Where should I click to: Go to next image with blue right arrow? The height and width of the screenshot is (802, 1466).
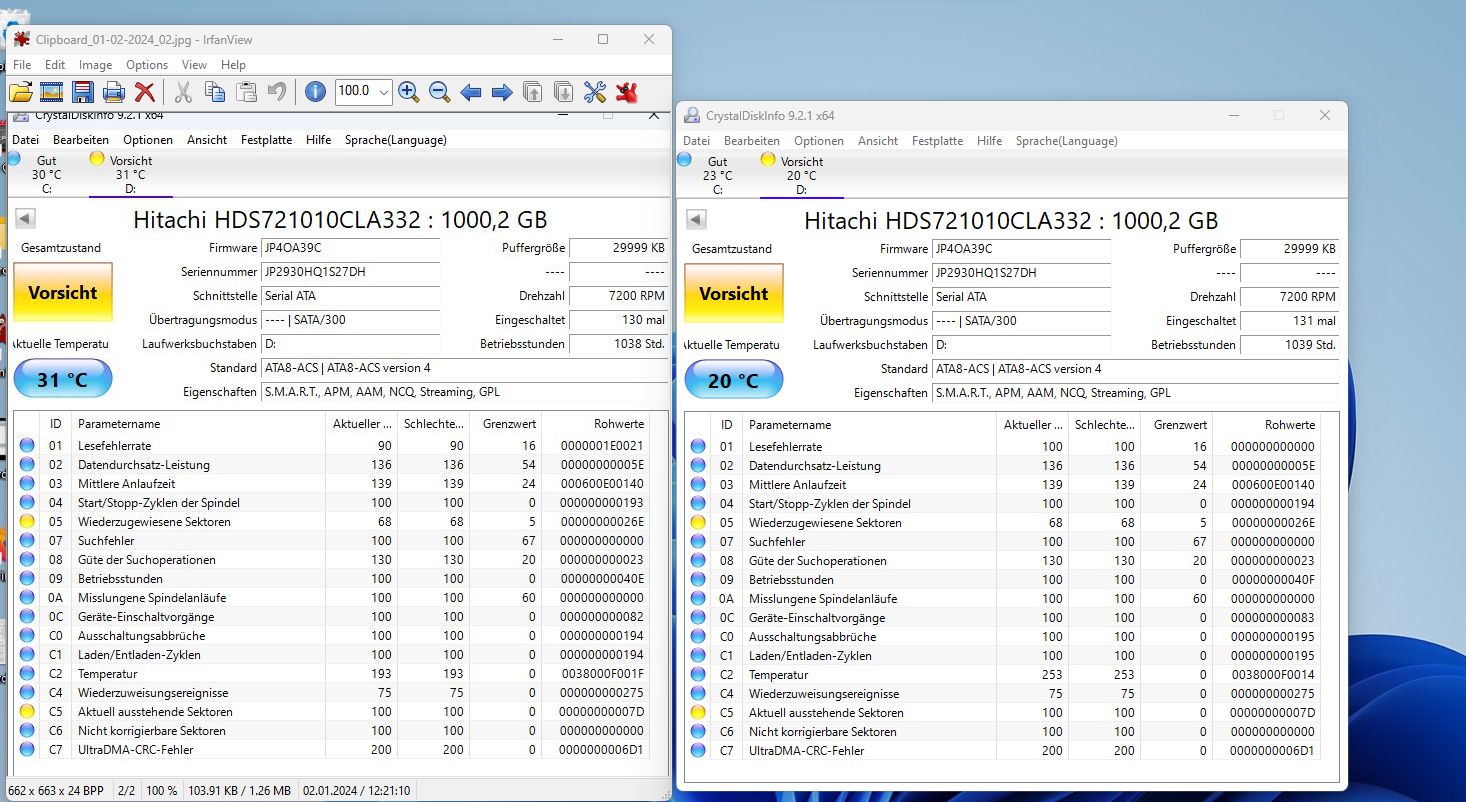pyautogui.click(x=502, y=92)
